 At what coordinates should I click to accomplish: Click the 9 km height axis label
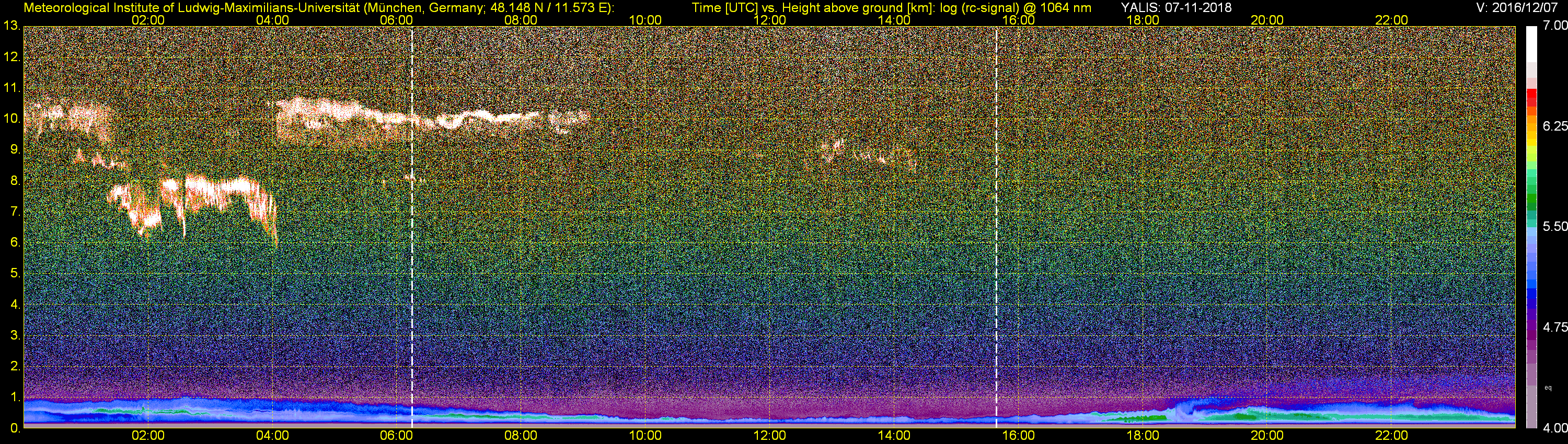coord(15,149)
